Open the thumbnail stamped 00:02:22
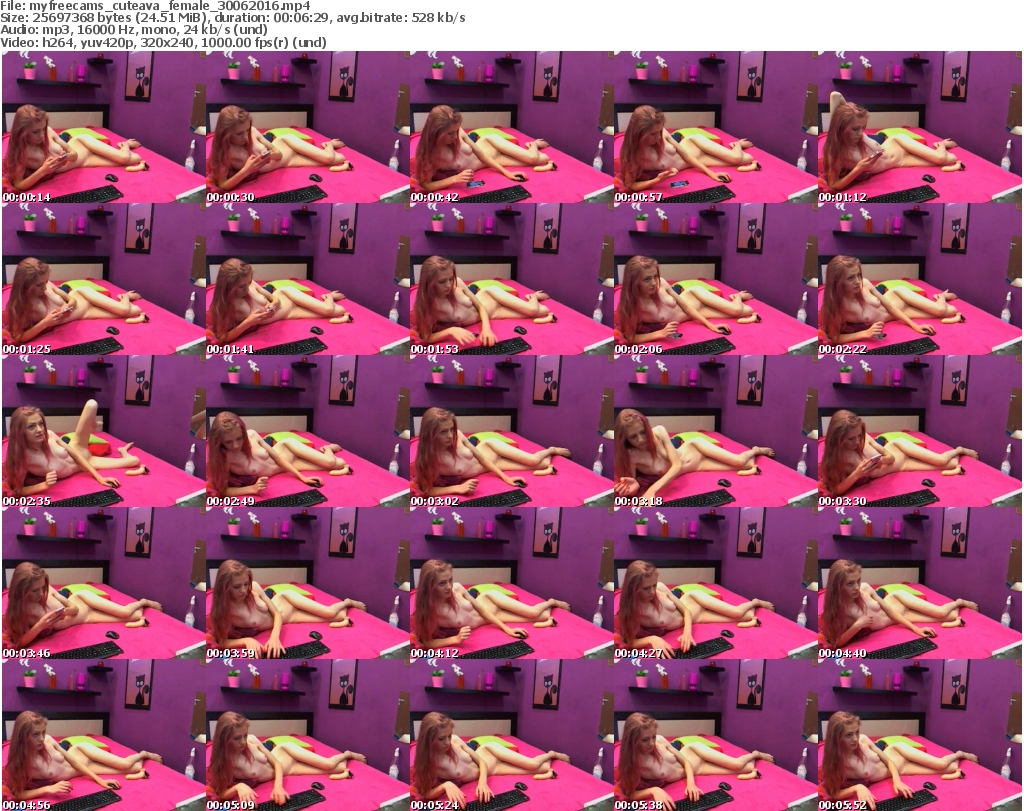The height and width of the screenshot is (811, 1024). tap(920, 279)
